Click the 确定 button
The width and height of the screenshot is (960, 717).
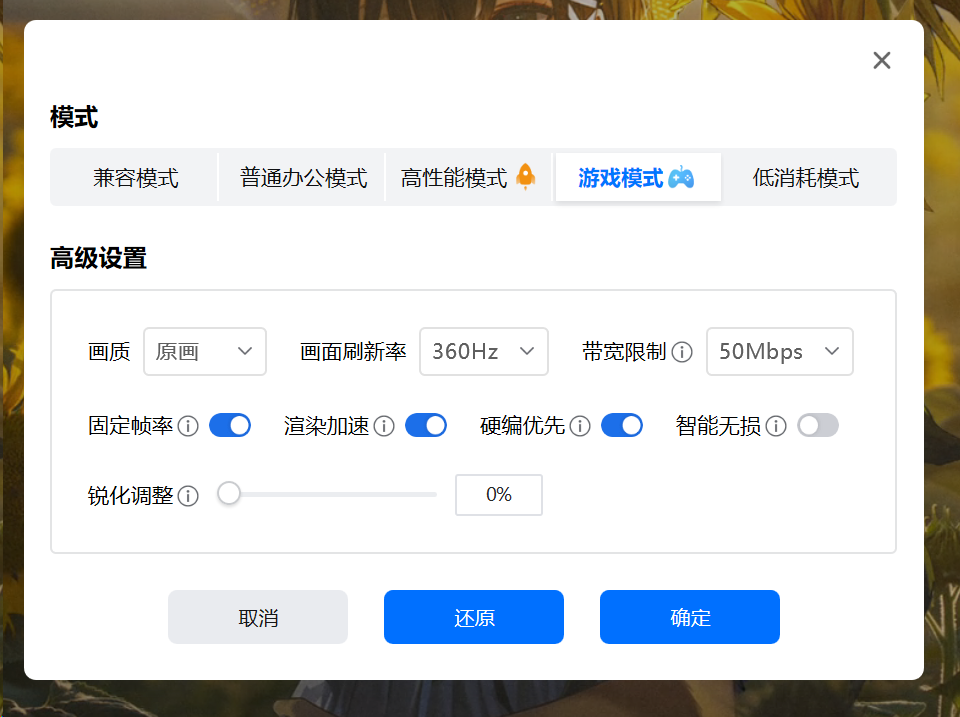tap(690, 617)
